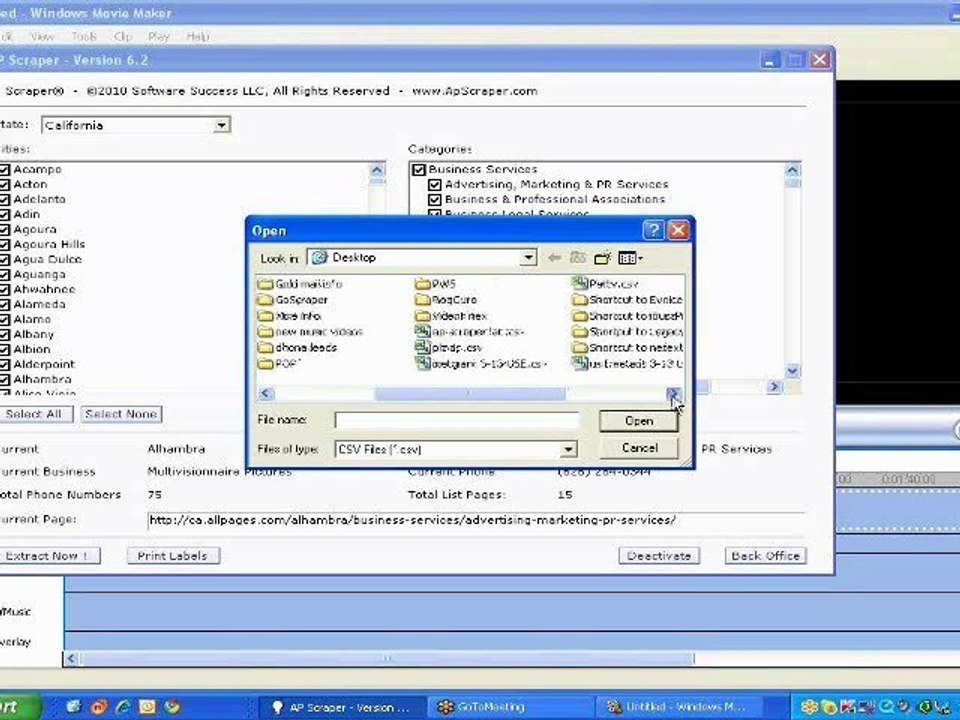Click the Show Desktop quick launch icon
960x720 pixels.
tap(73, 707)
